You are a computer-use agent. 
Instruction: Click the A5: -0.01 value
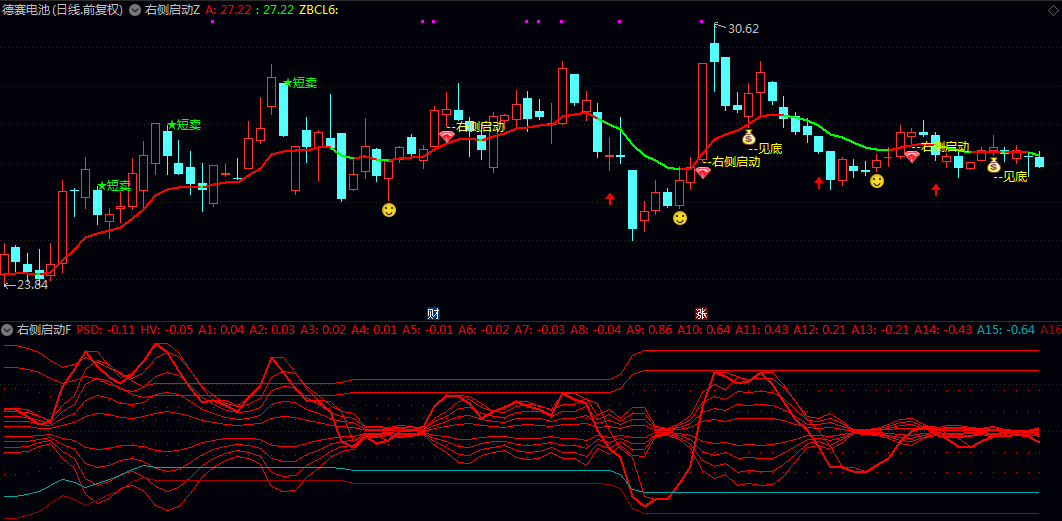pyautogui.click(x=427, y=331)
